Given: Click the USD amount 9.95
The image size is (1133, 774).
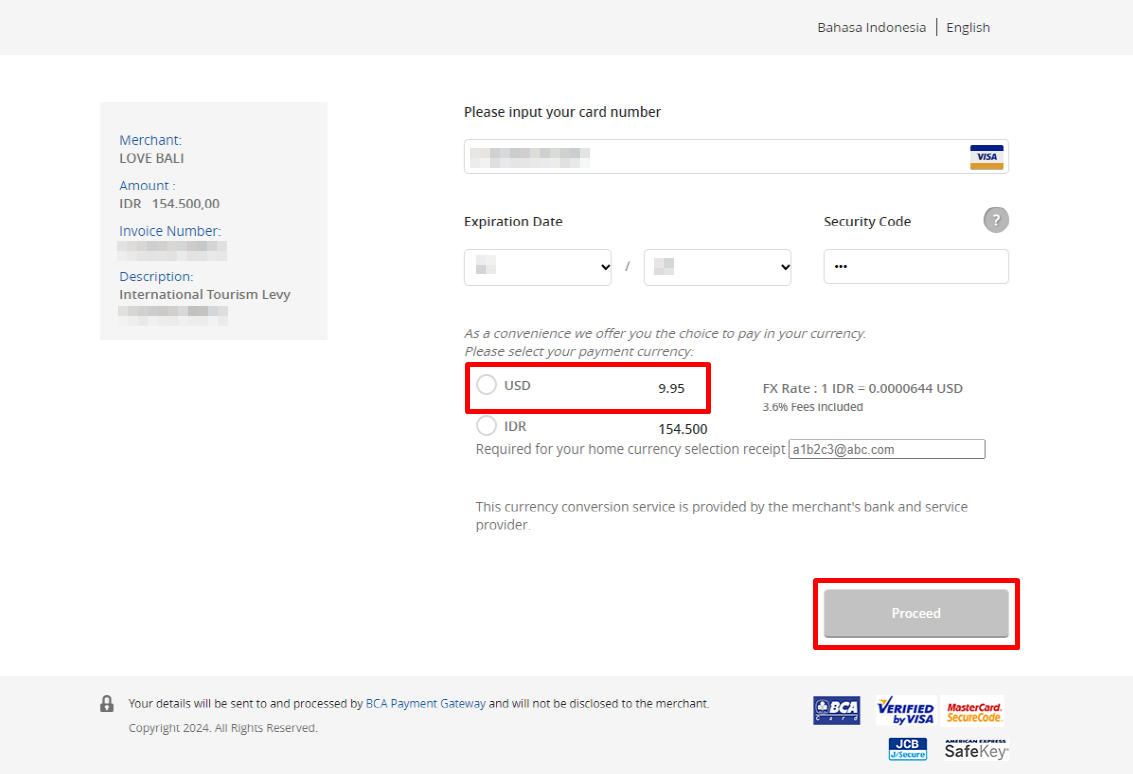Looking at the screenshot, I should 671,389.
